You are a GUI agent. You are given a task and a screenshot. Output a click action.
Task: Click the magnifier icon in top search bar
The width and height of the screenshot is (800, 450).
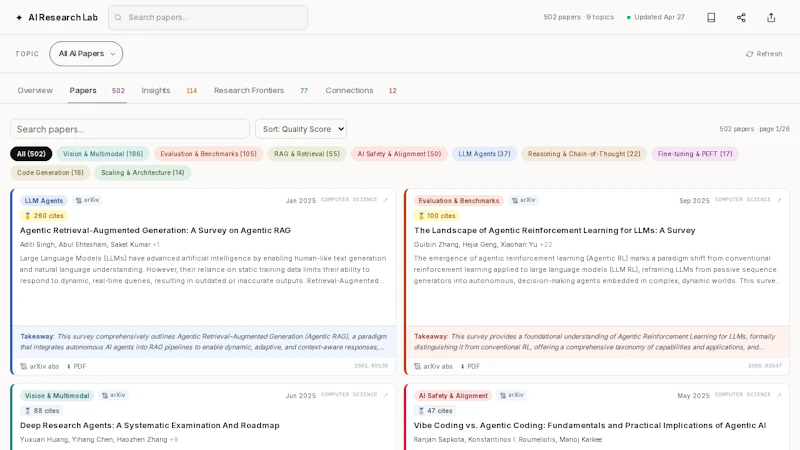[x=118, y=17]
